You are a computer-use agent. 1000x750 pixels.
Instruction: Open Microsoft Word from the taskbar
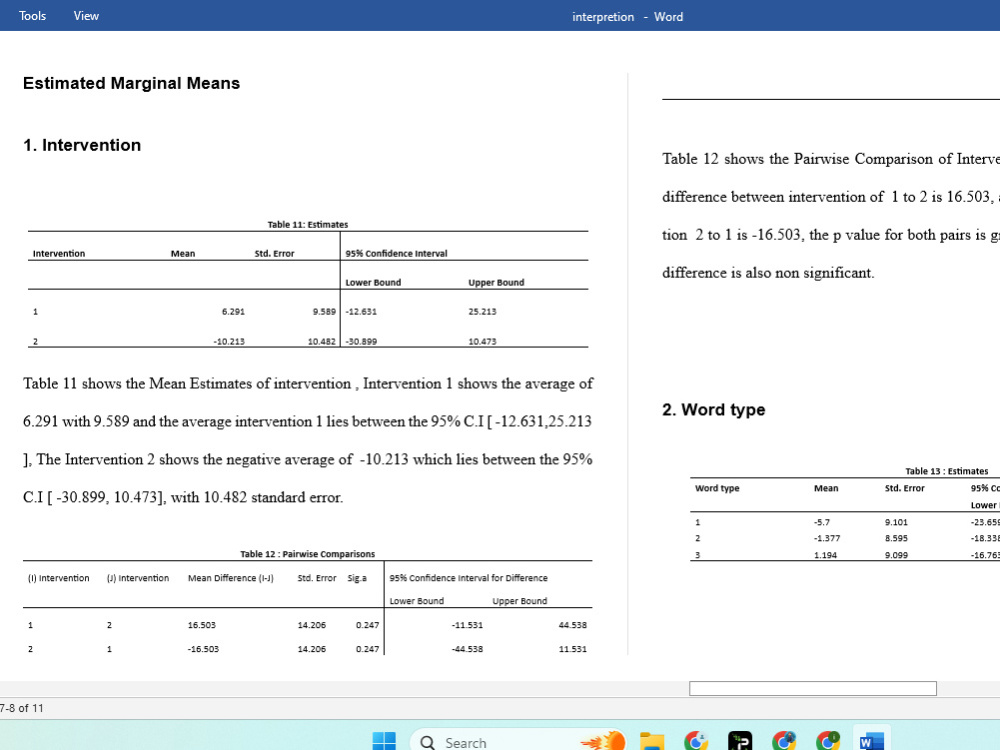pyautogui.click(x=870, y=742)
